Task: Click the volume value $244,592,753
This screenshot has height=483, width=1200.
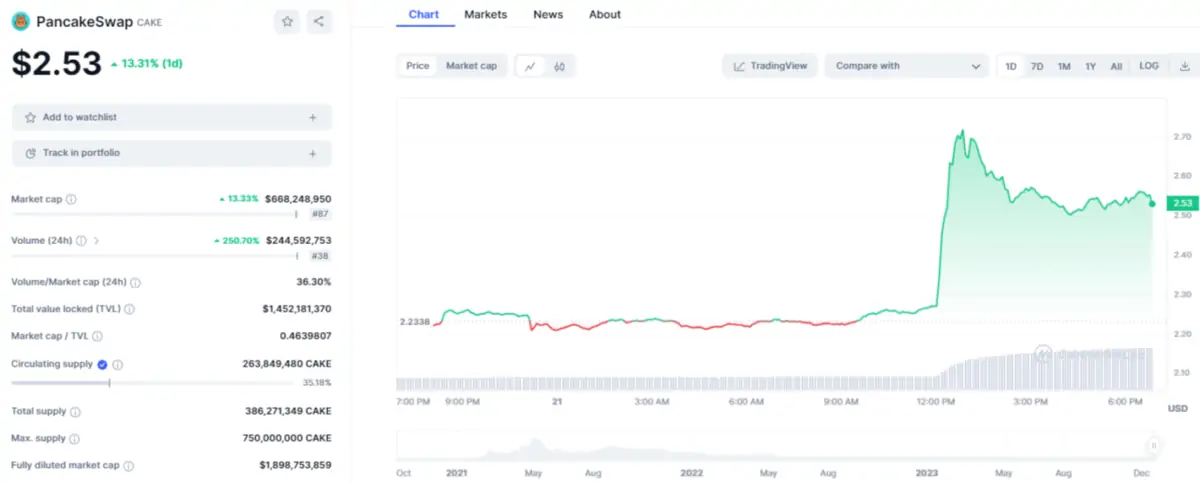Action: [x=298, y=241]
